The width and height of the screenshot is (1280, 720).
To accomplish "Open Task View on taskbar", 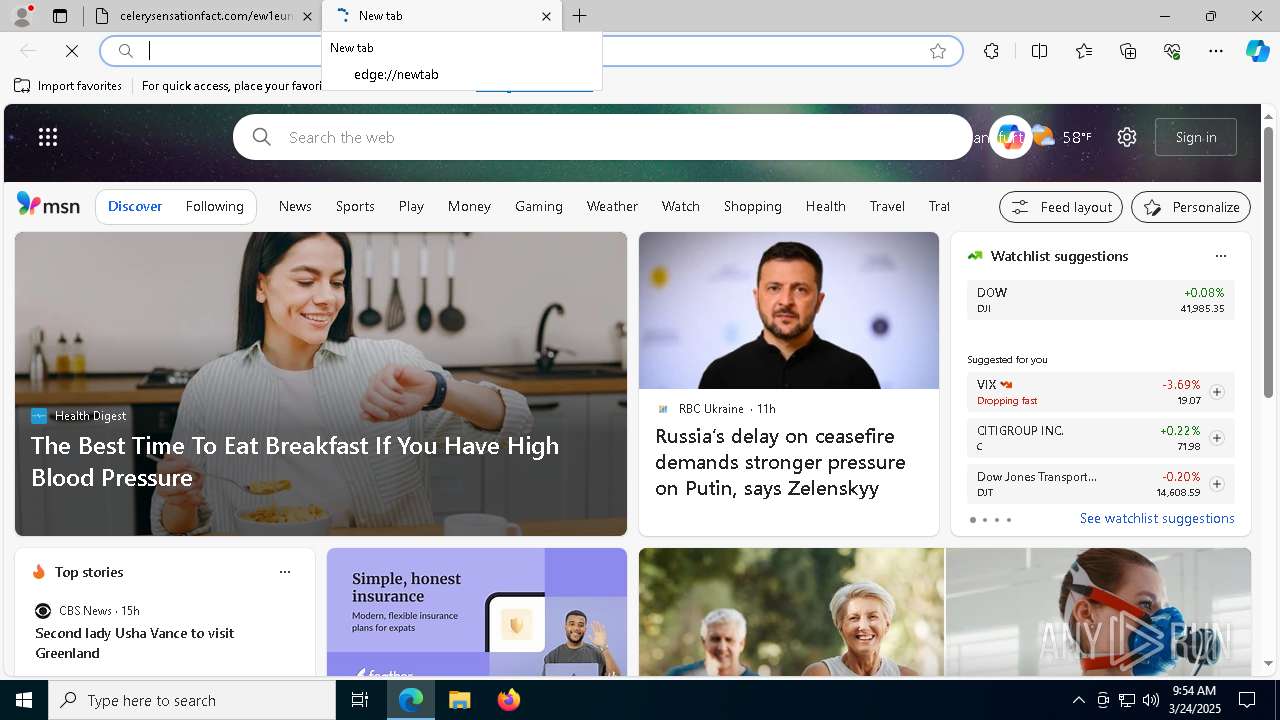I will [360, 700].
